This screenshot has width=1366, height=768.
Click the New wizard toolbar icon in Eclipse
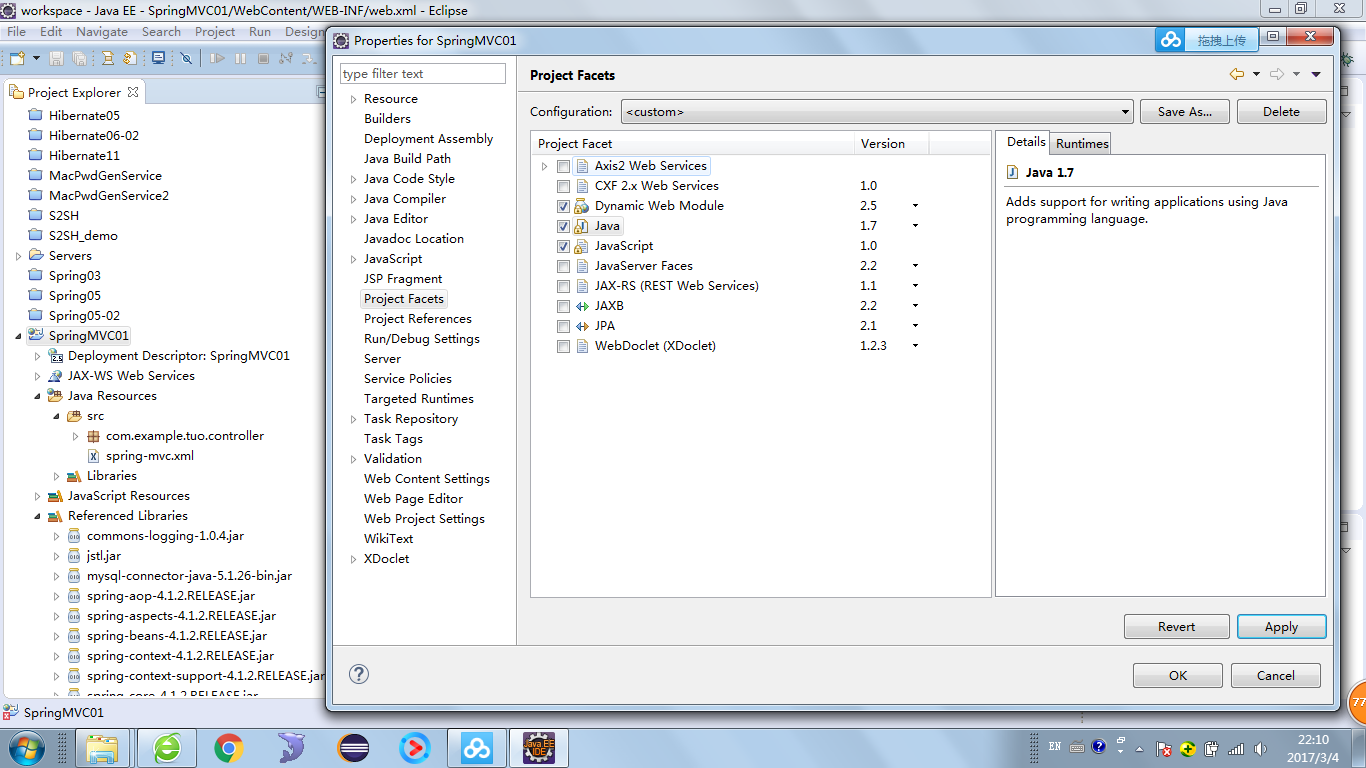(x=17, y=58)
